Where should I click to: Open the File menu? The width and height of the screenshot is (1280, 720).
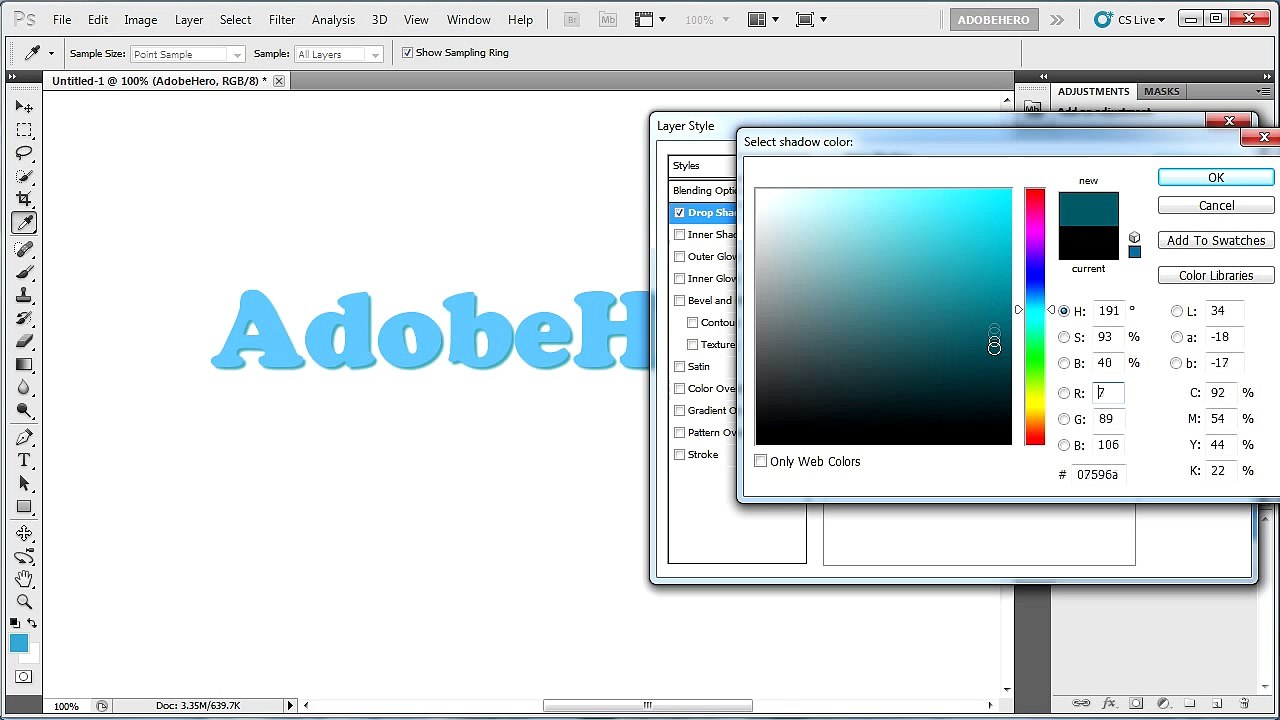(62, 19)
